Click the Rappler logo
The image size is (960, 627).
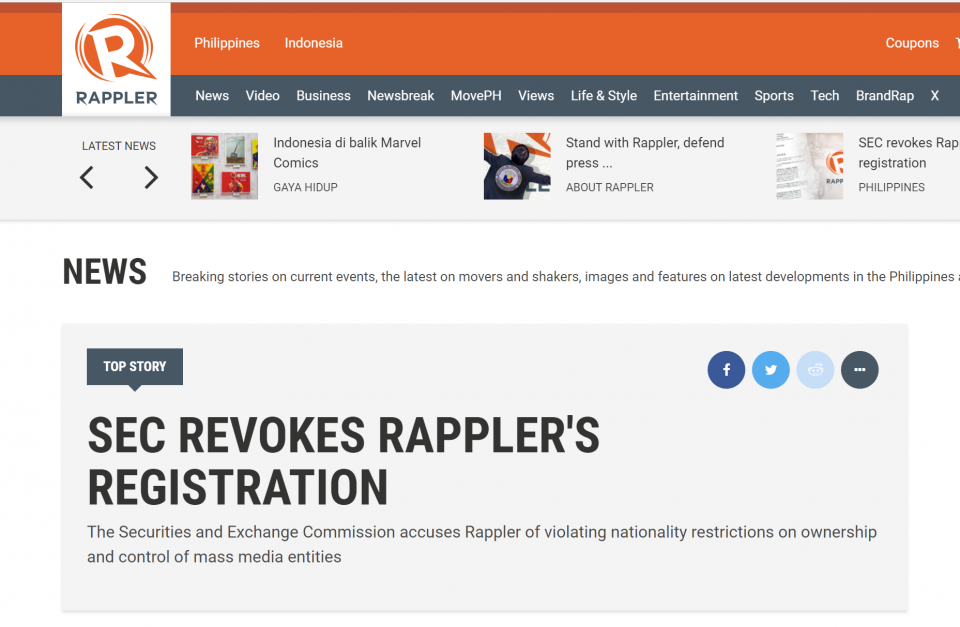tap(116, 60)
